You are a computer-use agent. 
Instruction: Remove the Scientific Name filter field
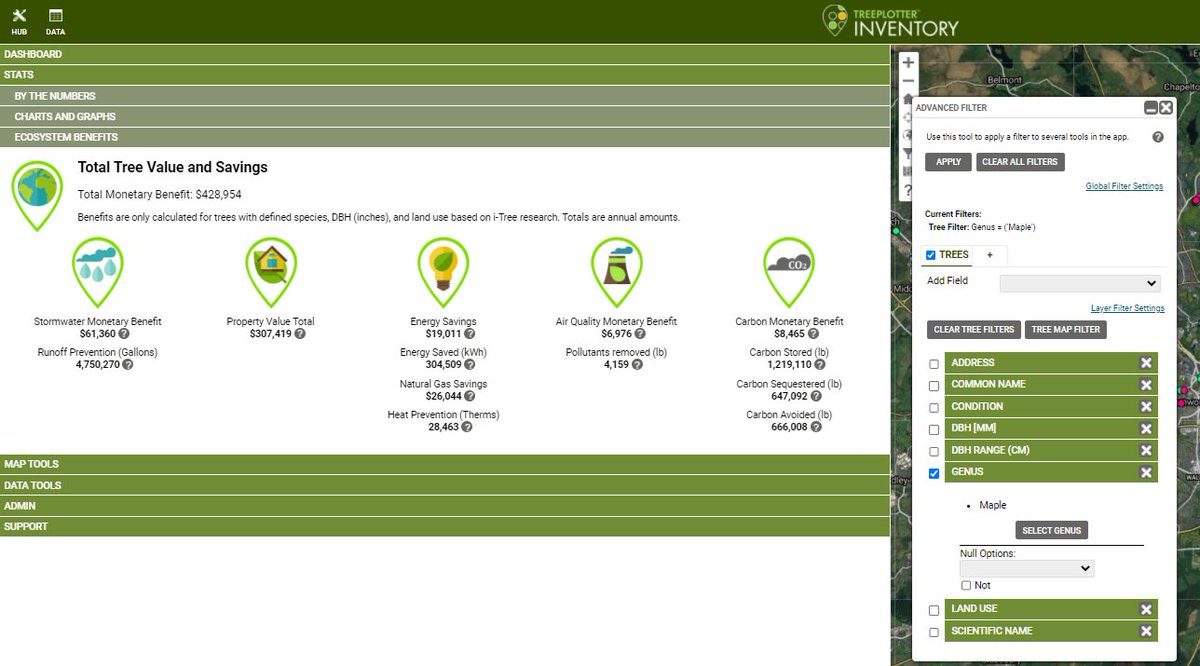1146,632
